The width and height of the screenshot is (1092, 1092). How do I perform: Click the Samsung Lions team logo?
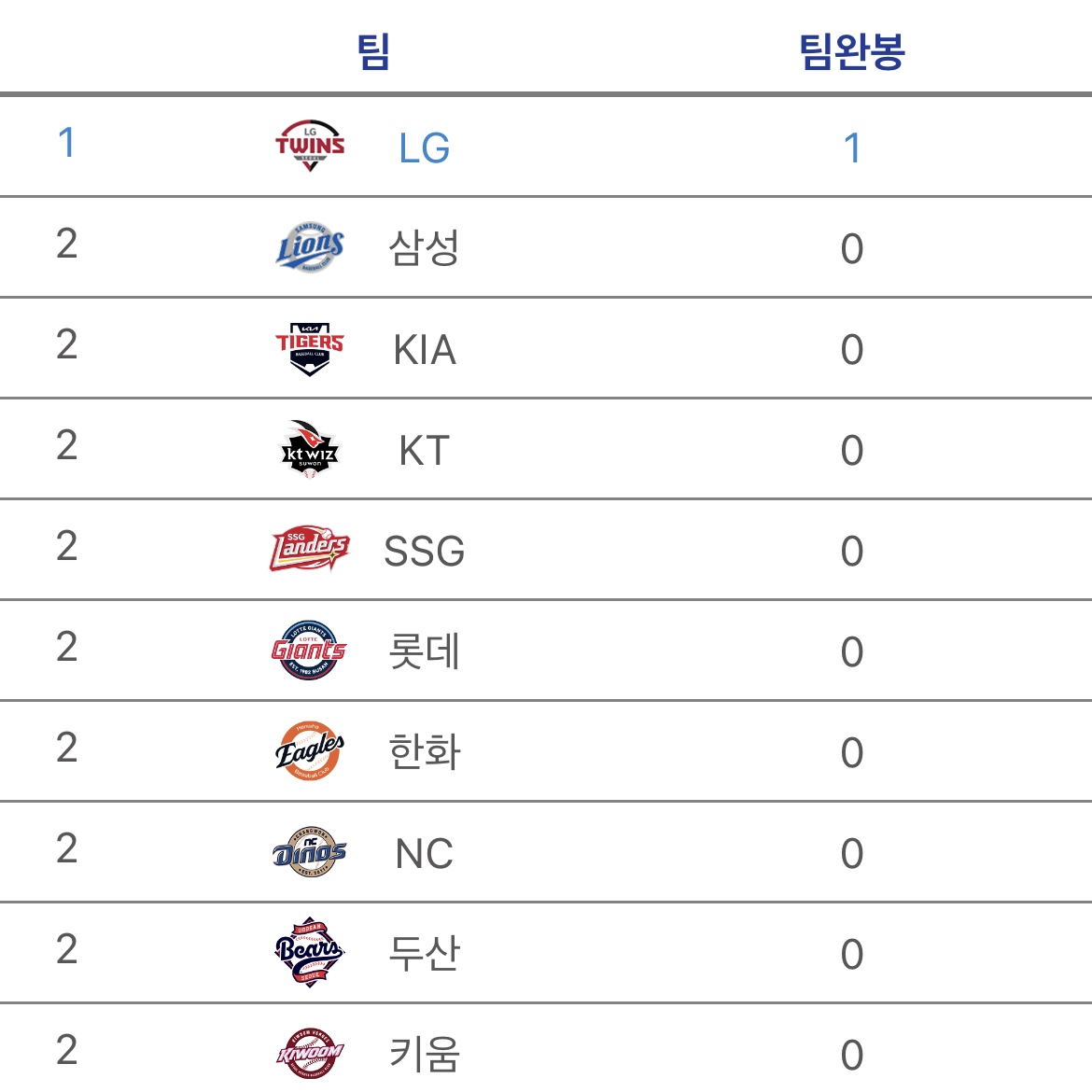[310, 247]
